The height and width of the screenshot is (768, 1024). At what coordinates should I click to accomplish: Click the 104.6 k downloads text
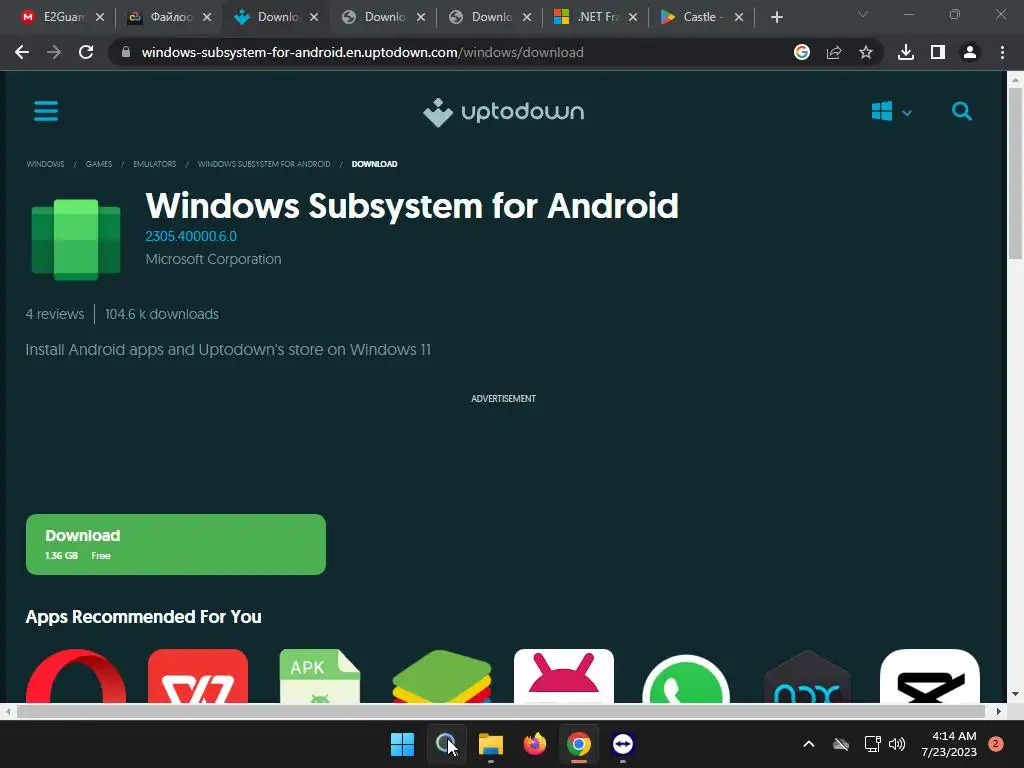click(x=162, y=314)
